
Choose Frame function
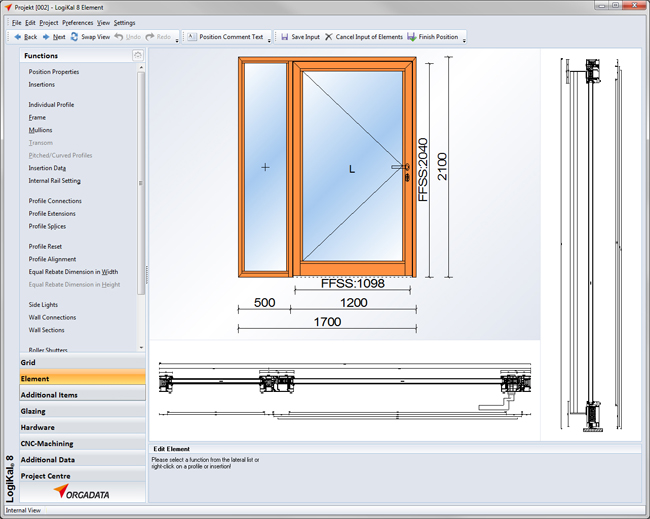[37, 118]
